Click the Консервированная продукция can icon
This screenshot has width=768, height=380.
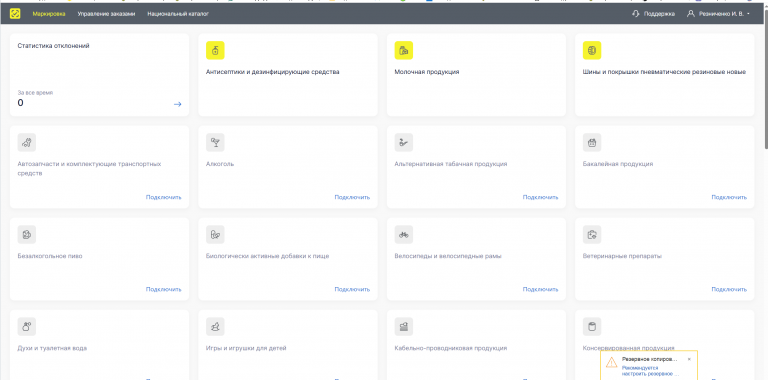pyautogui.click(x=592, y=327)
